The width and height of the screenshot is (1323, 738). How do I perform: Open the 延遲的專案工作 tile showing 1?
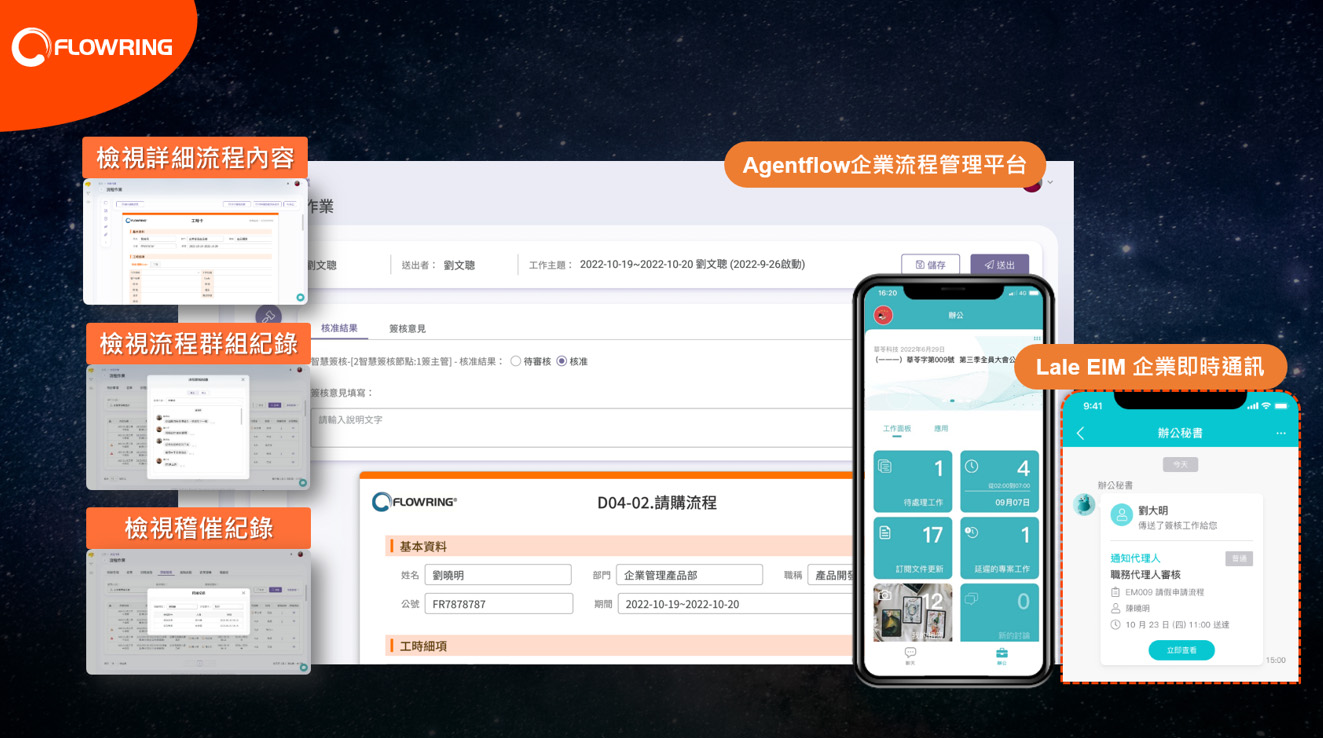tap(1000, 547)
